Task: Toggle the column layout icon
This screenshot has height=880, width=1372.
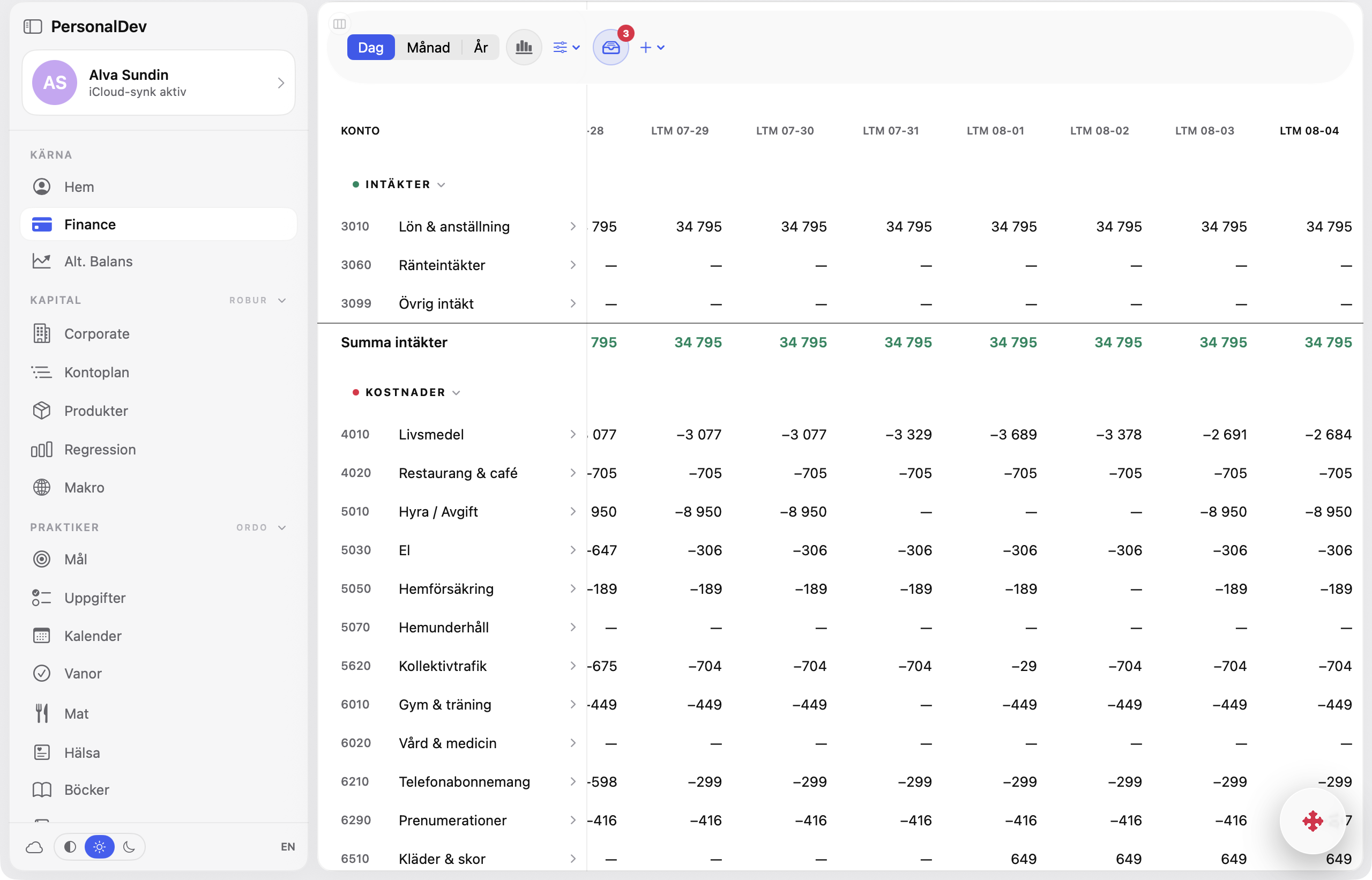Action: (339, 24)
